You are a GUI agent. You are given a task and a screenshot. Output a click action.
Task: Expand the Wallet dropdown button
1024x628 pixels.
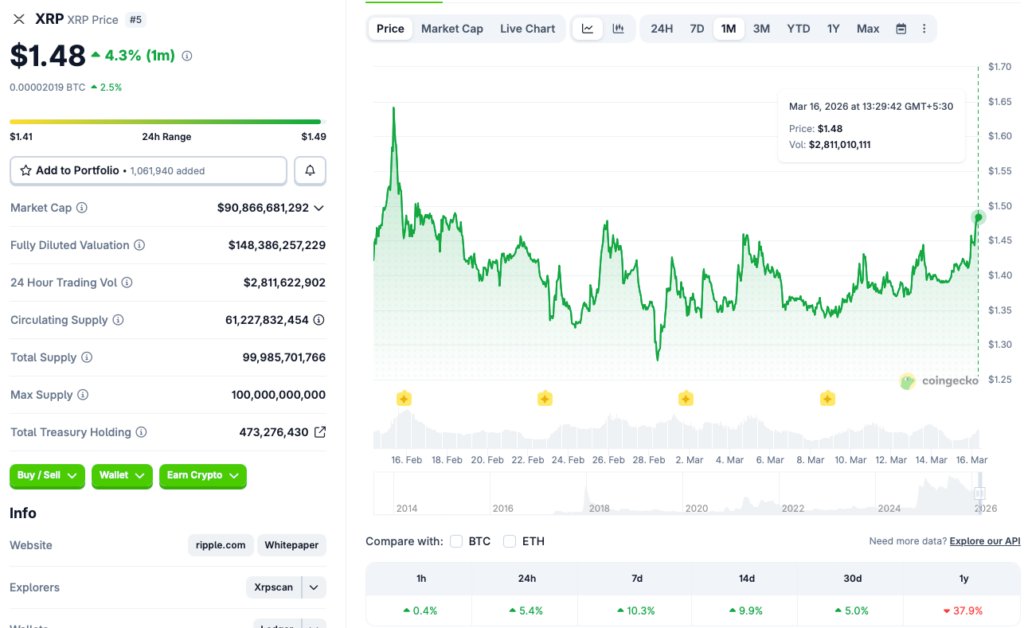[x=121, y=476]
